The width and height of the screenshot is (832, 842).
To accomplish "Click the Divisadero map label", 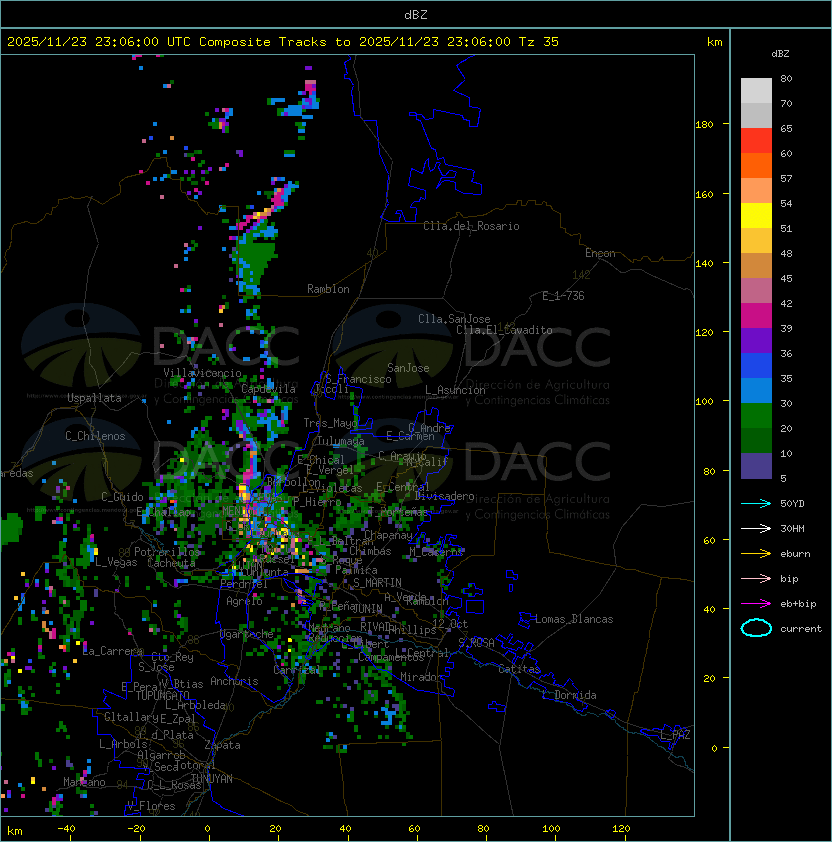I will pos(445,496).
